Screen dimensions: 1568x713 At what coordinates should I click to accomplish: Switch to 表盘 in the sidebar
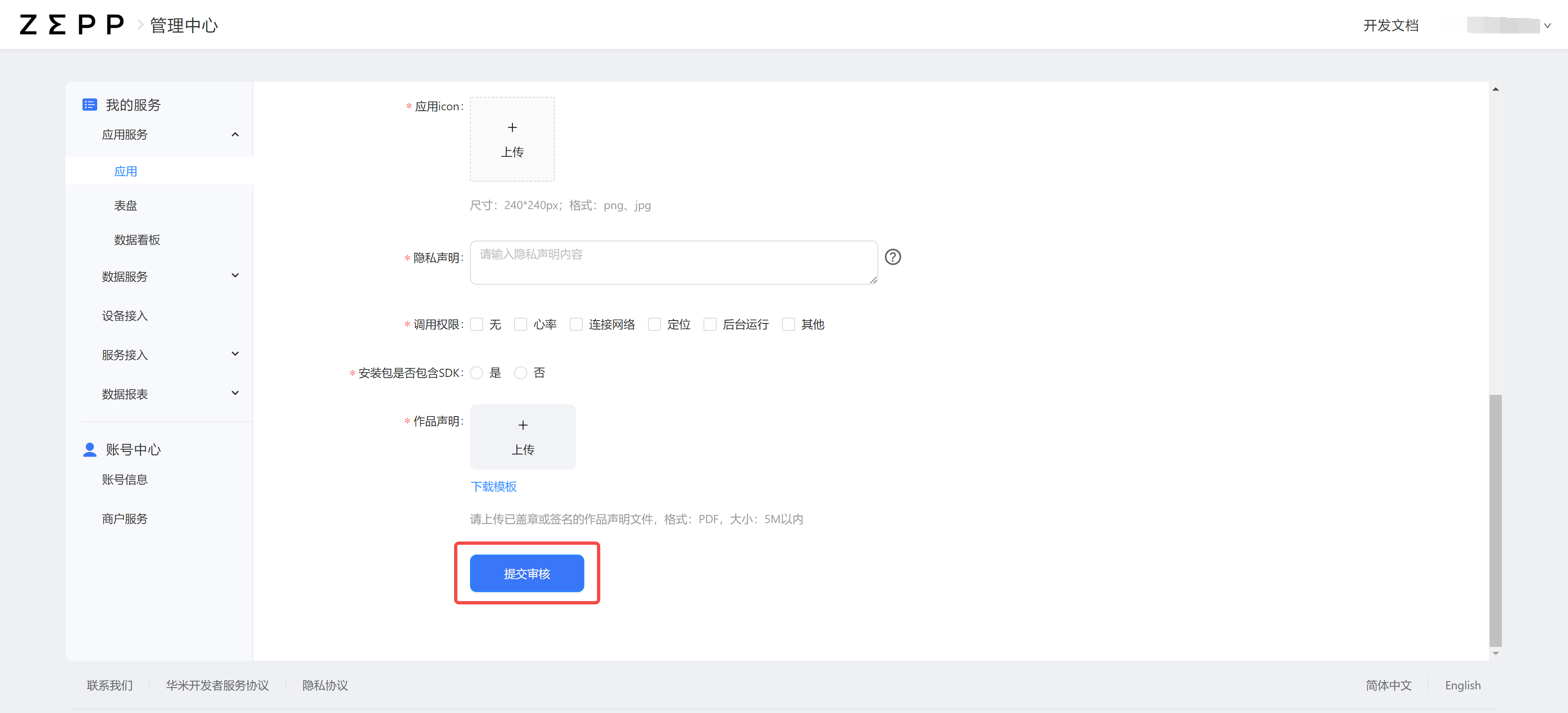point(125,205)
